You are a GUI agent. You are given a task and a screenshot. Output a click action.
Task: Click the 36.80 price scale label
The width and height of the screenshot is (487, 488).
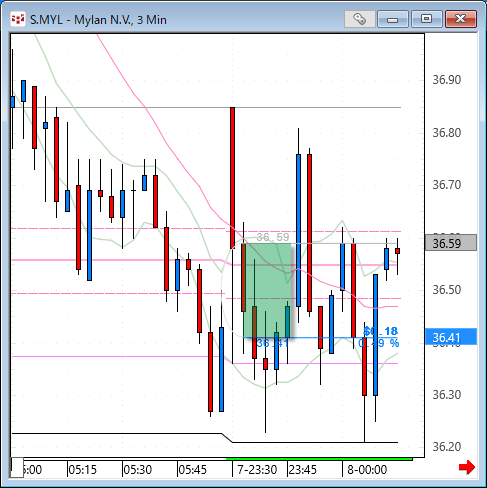(x=447, y=133)
